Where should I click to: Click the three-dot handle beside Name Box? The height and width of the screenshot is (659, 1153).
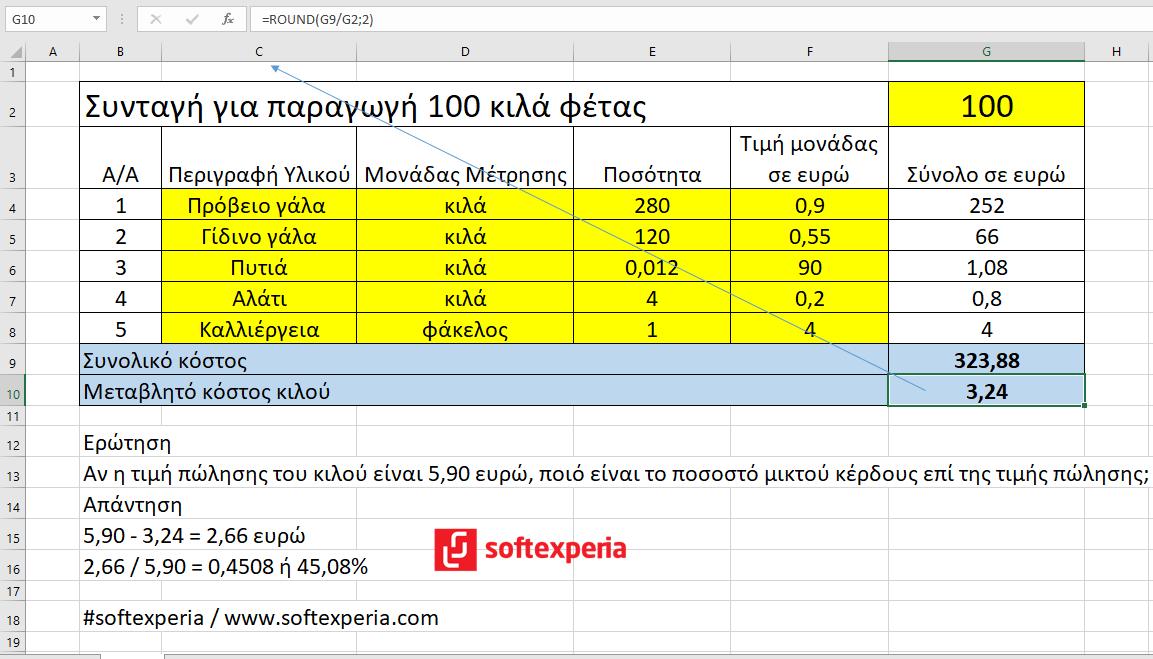[122, 18]
